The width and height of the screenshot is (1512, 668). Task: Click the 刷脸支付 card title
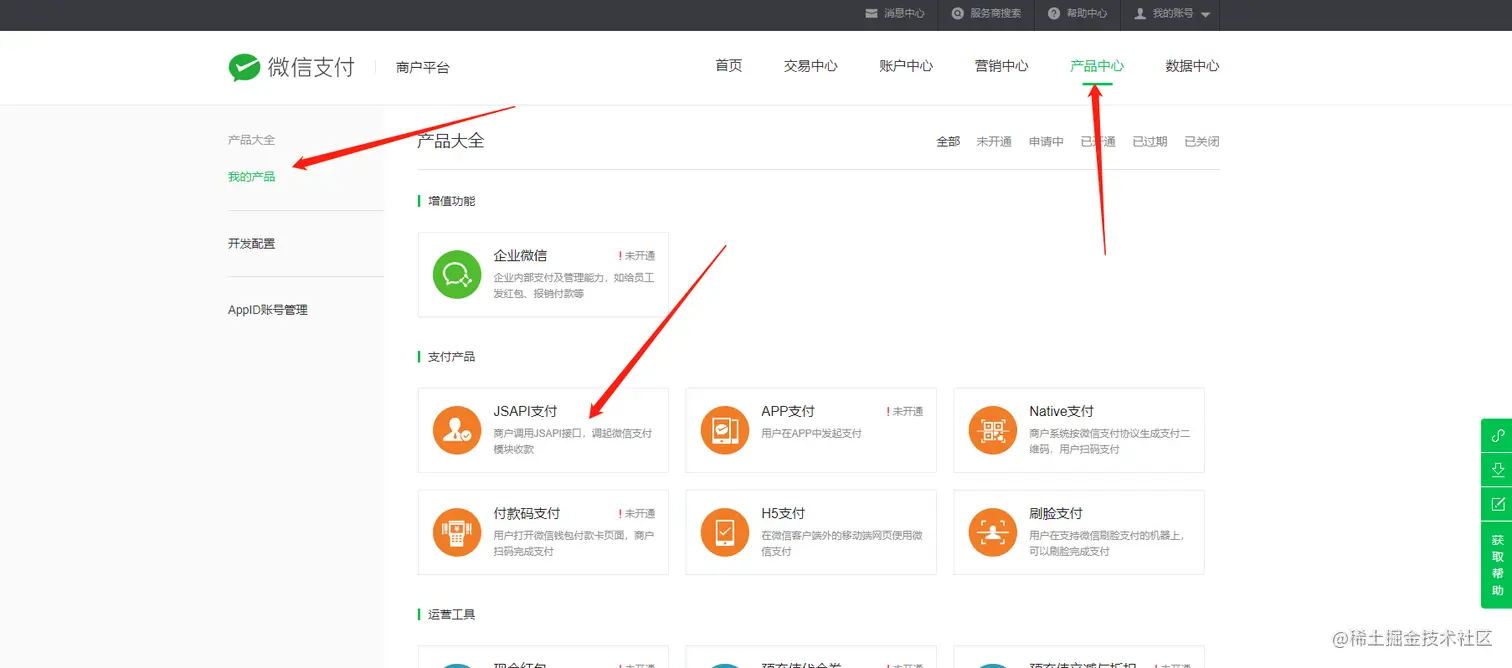[1056, 514]
